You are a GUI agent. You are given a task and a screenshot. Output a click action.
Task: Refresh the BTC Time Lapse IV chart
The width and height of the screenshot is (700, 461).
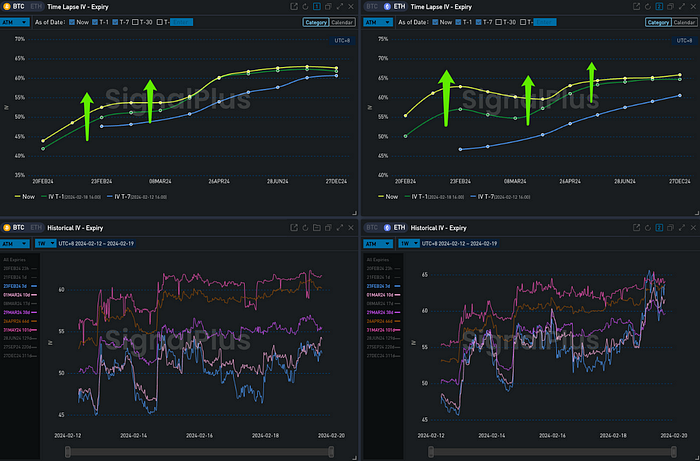[307, 6]
